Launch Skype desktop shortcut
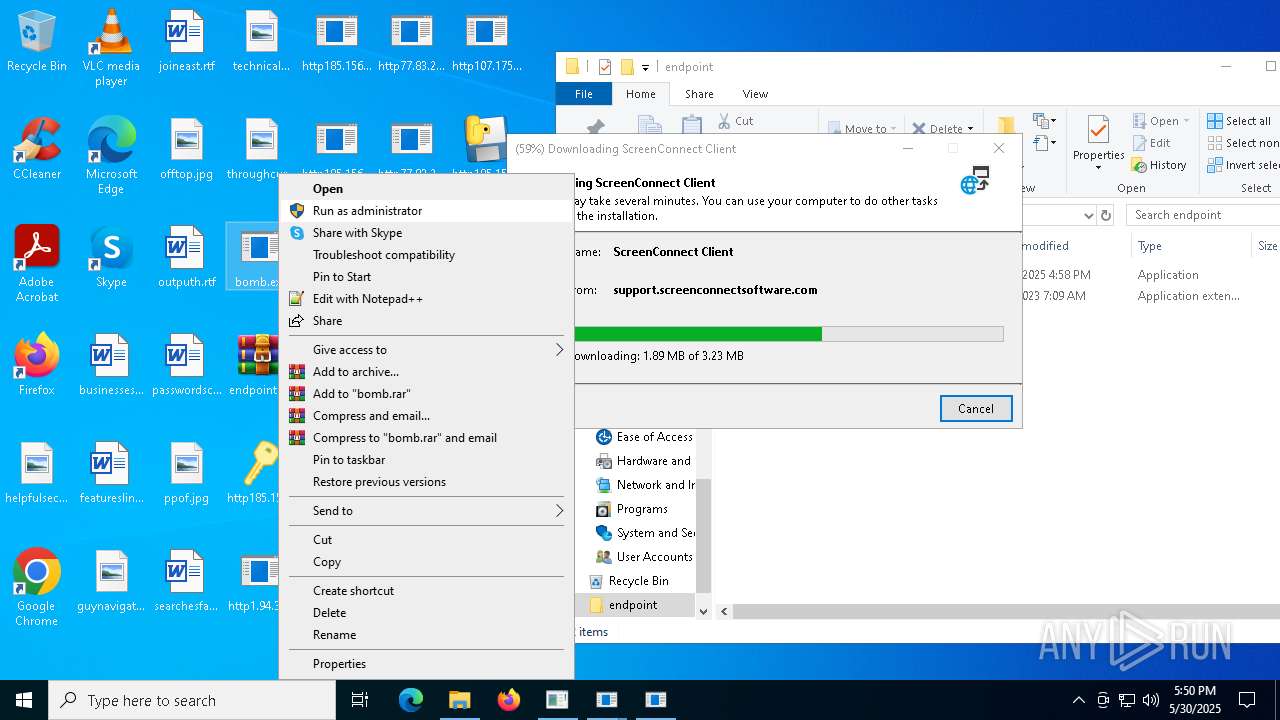This screenshot has width=1280, height=720. pyautogui.click(x=111, y=258)
